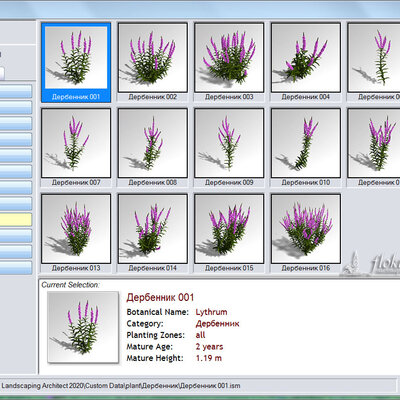Choose the Дербенник 008 plant thumbnail
This screenshot has width=400, height=400.
[153, 143]
